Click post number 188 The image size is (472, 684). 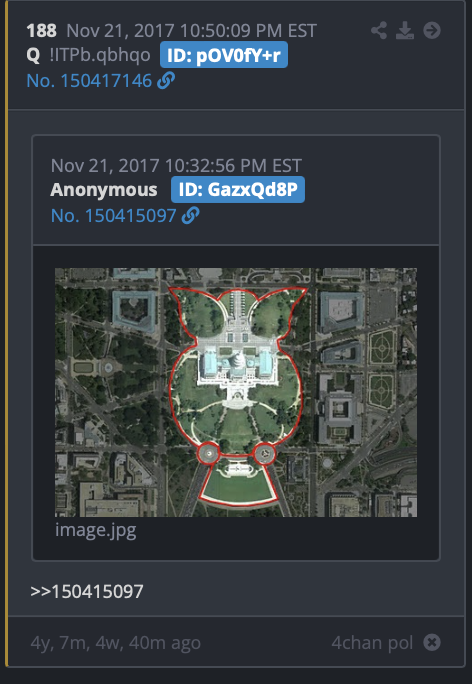(x=41, y=31)
